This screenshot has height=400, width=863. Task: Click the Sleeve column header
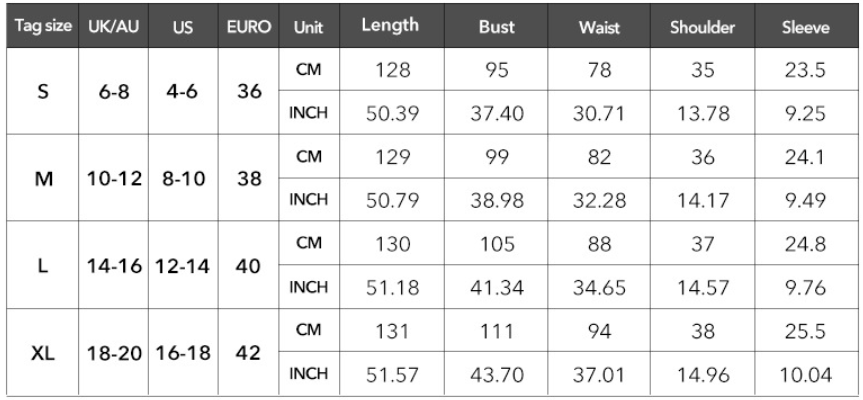pyautogui.click(x=805, y=27)
